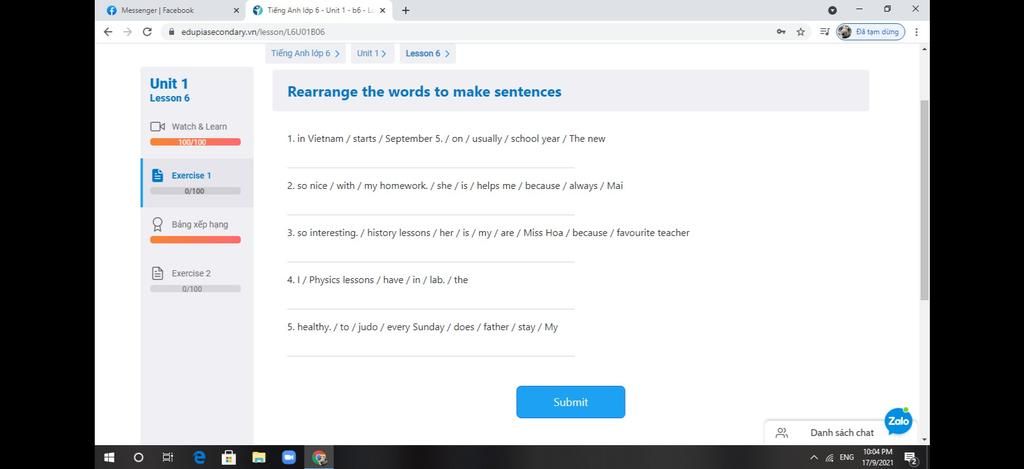
Task: Open the notification center icon
Action: [x=910, y=457]
